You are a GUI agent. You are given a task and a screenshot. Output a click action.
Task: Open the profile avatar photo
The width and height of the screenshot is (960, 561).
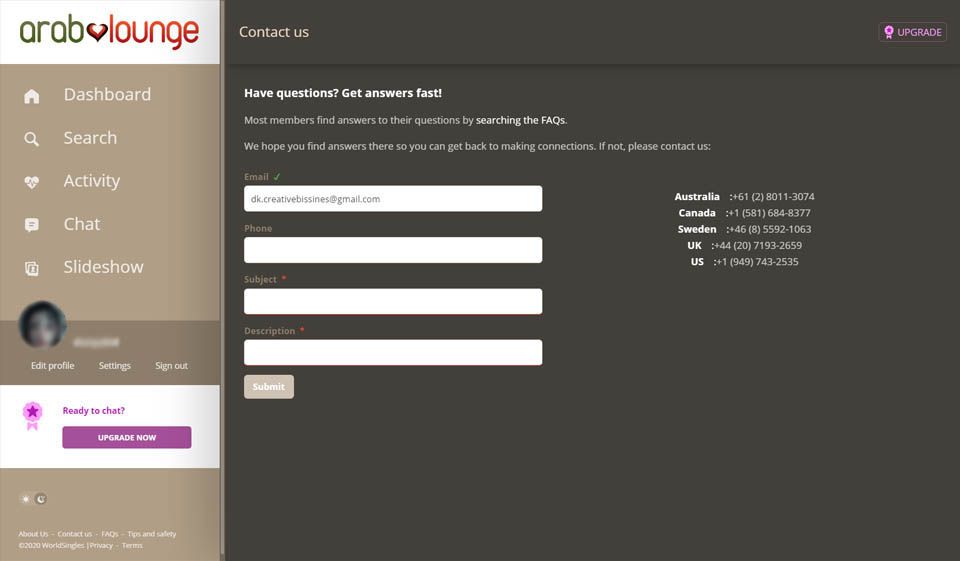[x=43, y=326]
